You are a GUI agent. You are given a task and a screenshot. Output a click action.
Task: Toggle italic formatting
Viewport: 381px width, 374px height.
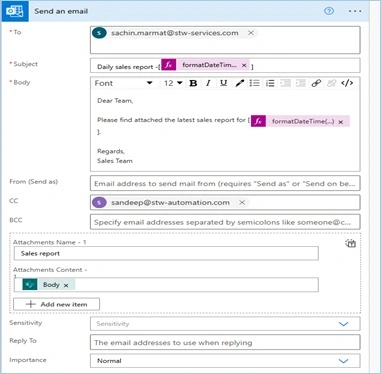coord(208,83)
